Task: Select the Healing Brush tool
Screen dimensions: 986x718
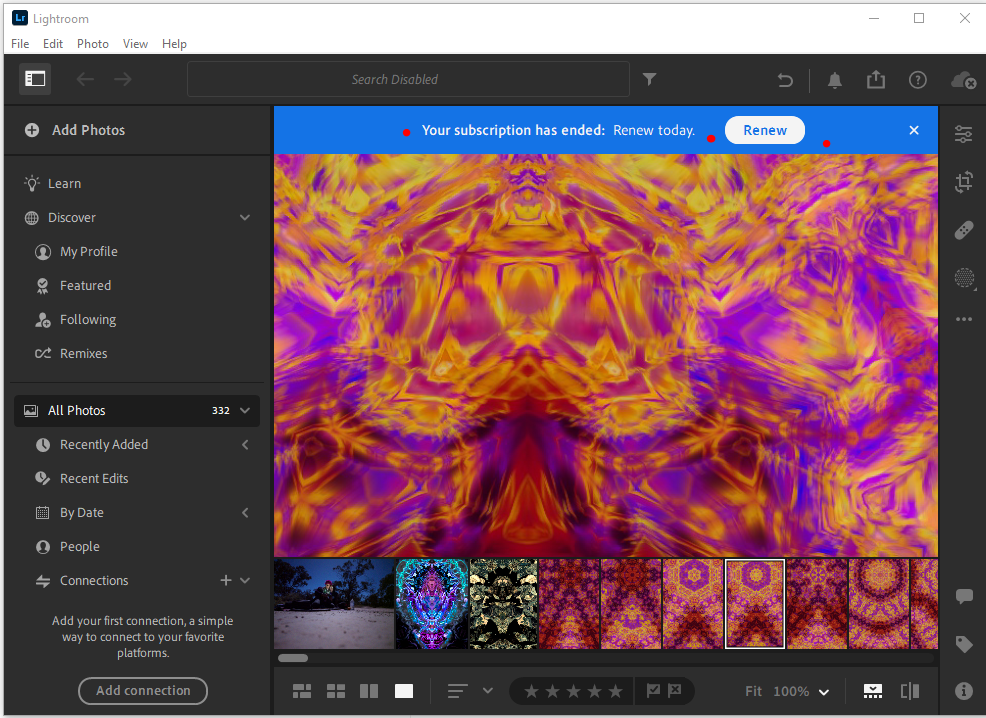Action: tap(963, 230)
